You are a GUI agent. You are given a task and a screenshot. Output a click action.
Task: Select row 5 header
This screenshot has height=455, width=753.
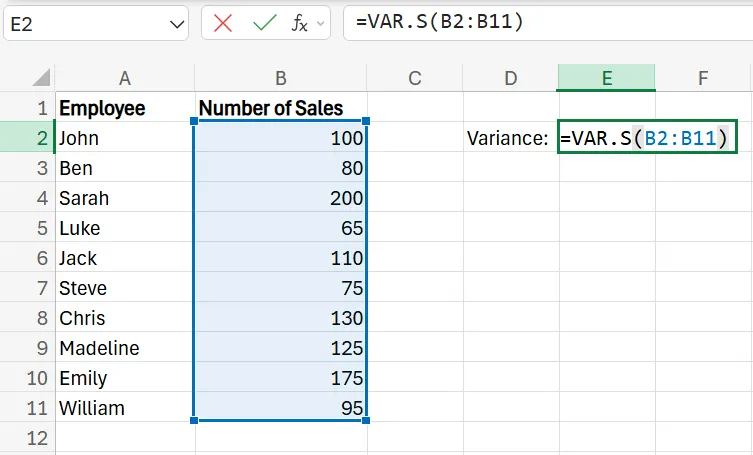click(27, 228)
